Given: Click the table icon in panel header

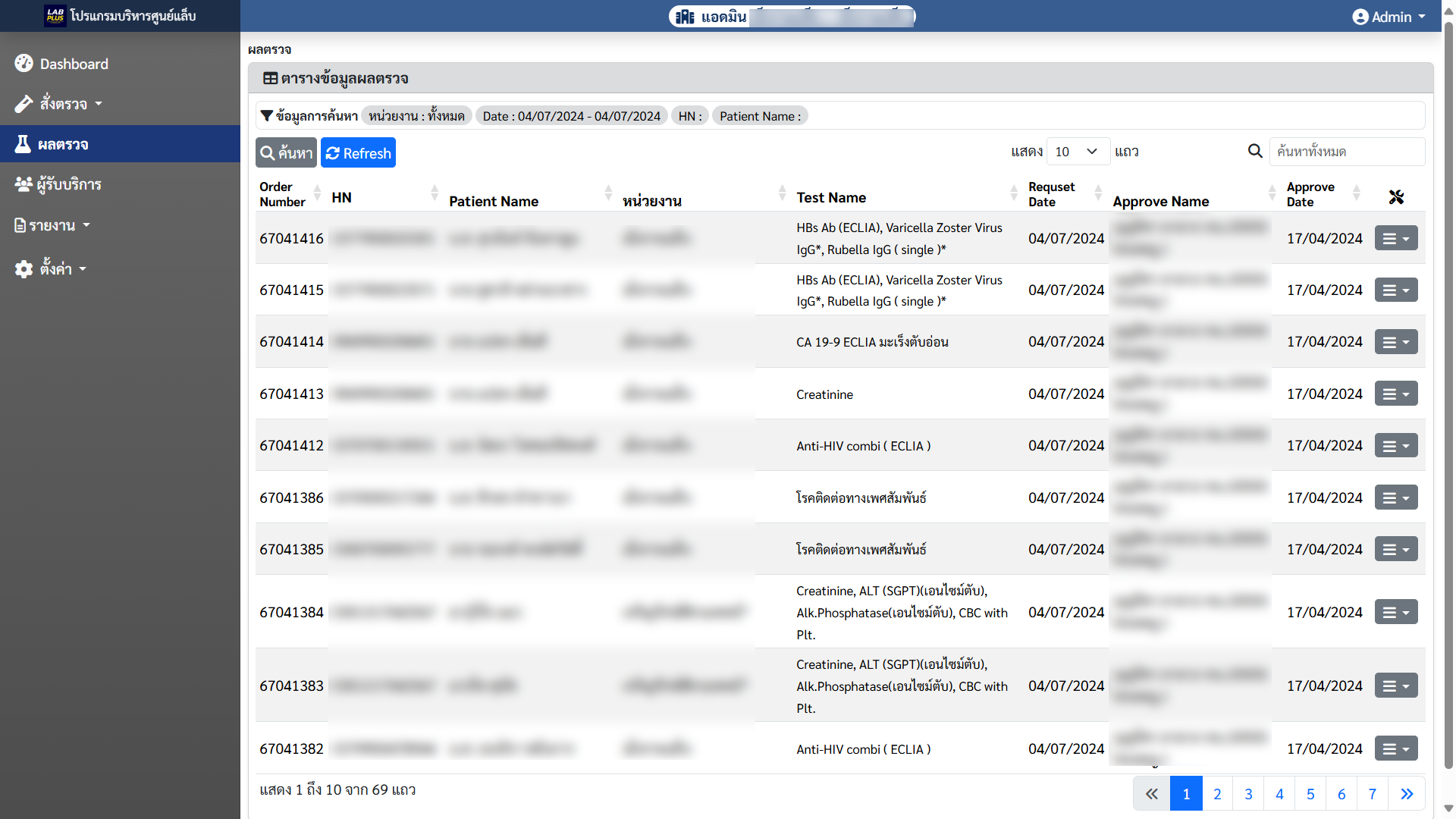Looking at the screenshot, I should 270,78.
